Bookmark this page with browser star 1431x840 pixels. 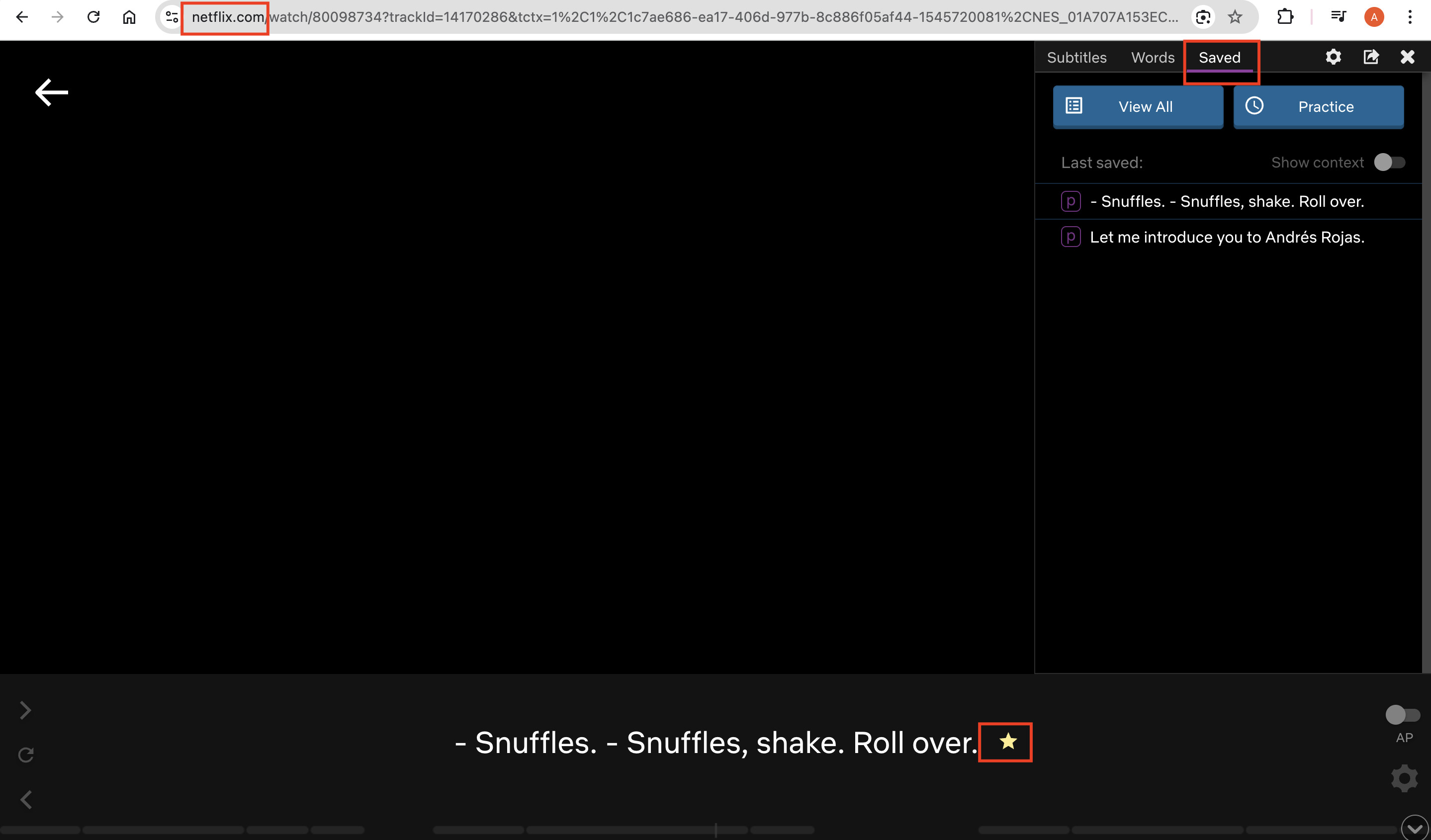[1235, 17]
